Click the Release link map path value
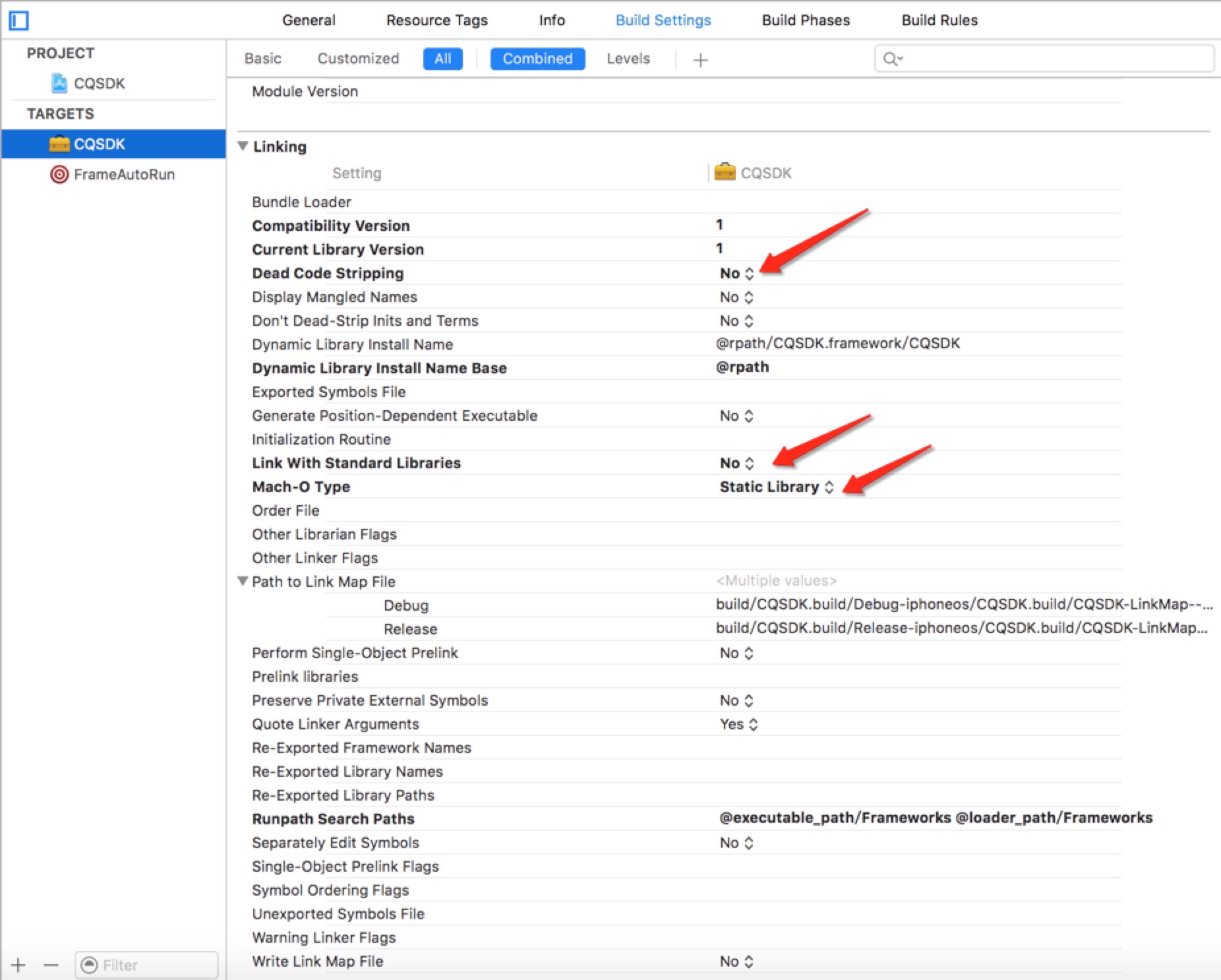This screenshot has width=1221, height=980. 963,628
